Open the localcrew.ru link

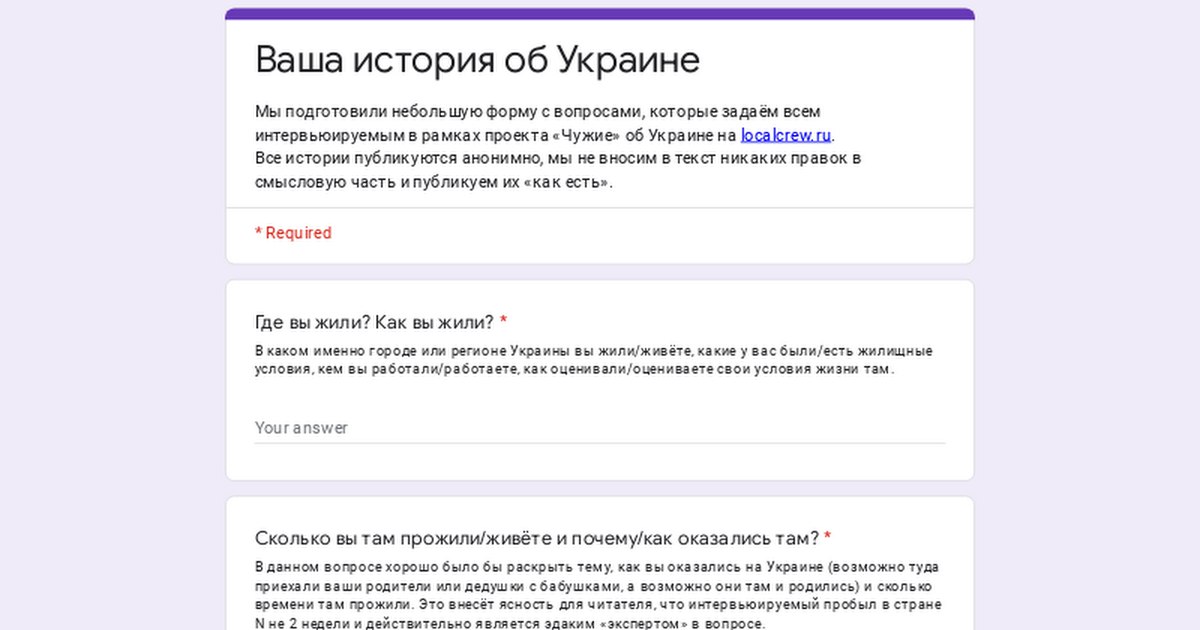tap(786, 135)
